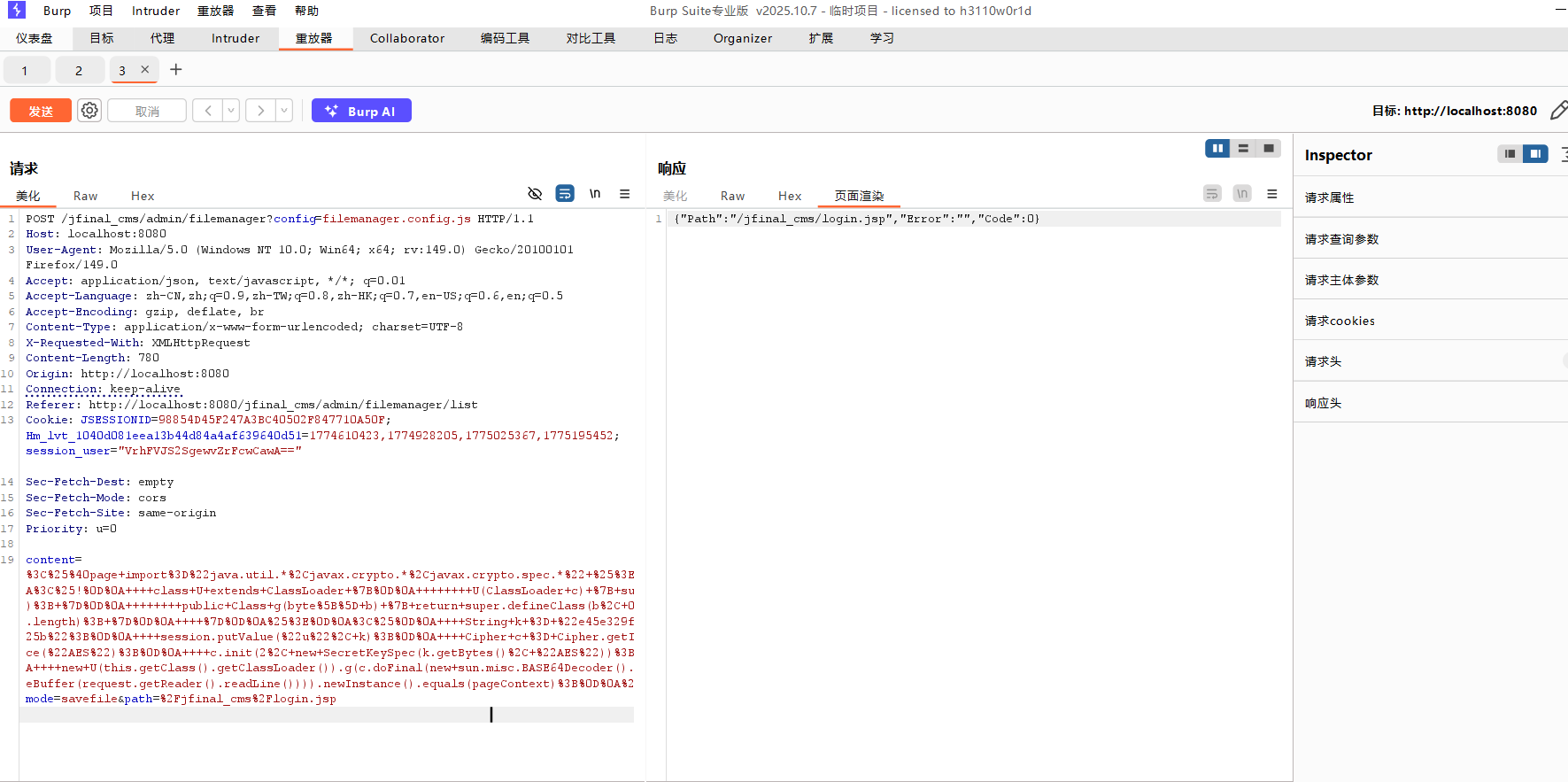Select Inspector right-docked layout icon
1568x782 pixels.
[1535, 154]
